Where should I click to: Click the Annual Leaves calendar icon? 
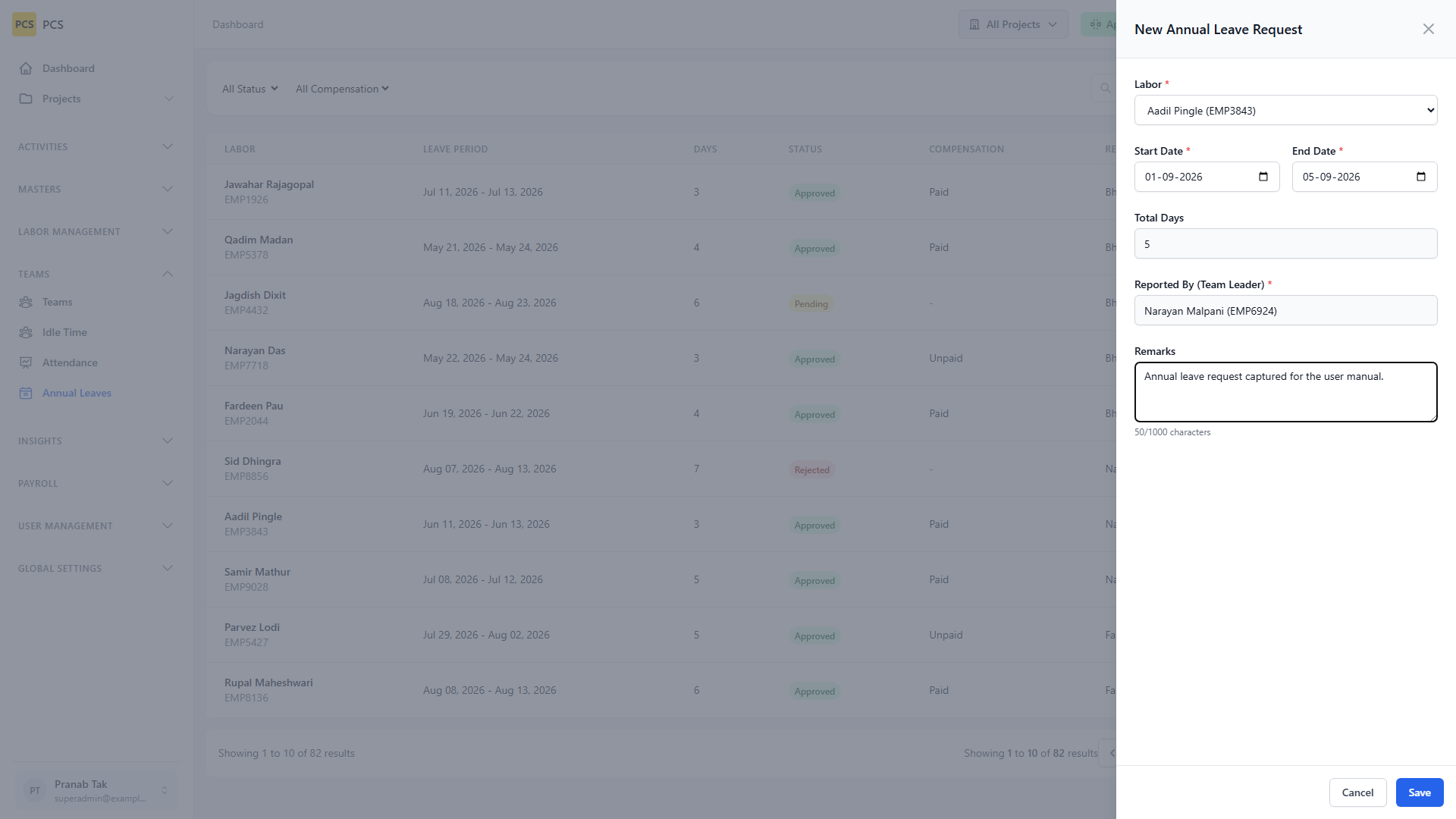pyautogui.click(x=26, y=393)
